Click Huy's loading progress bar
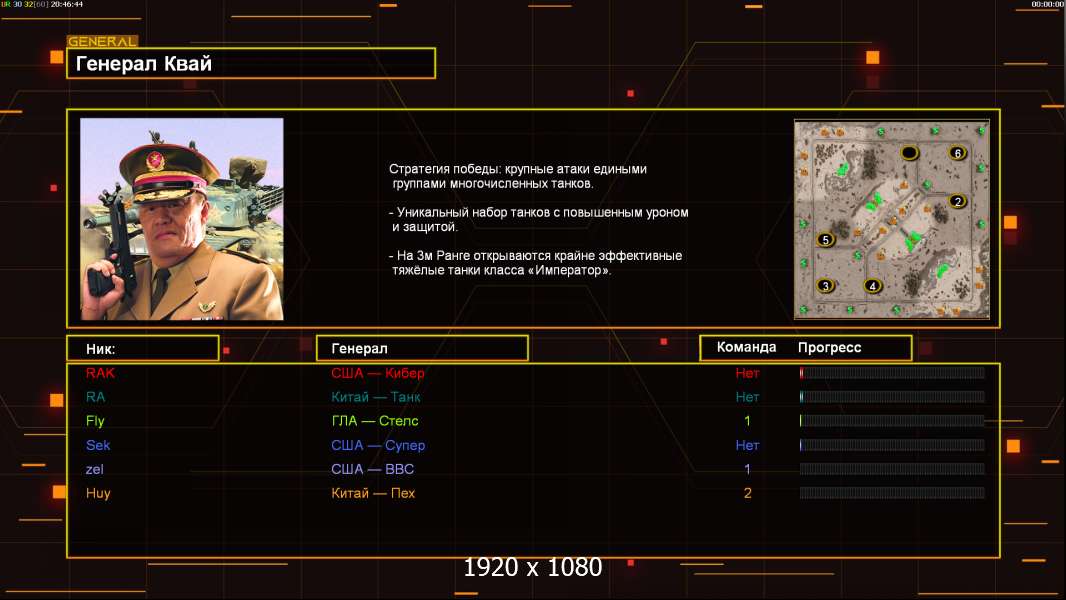 pos(892,493)
